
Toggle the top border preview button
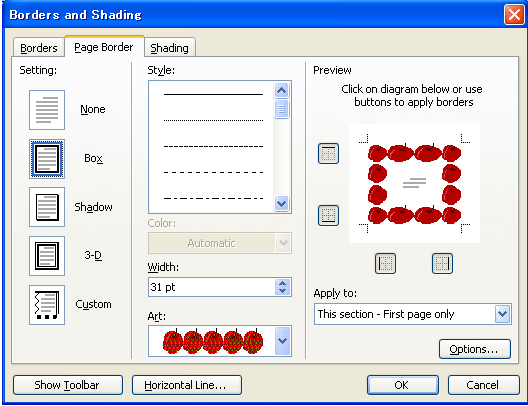[x=328, y=154]
